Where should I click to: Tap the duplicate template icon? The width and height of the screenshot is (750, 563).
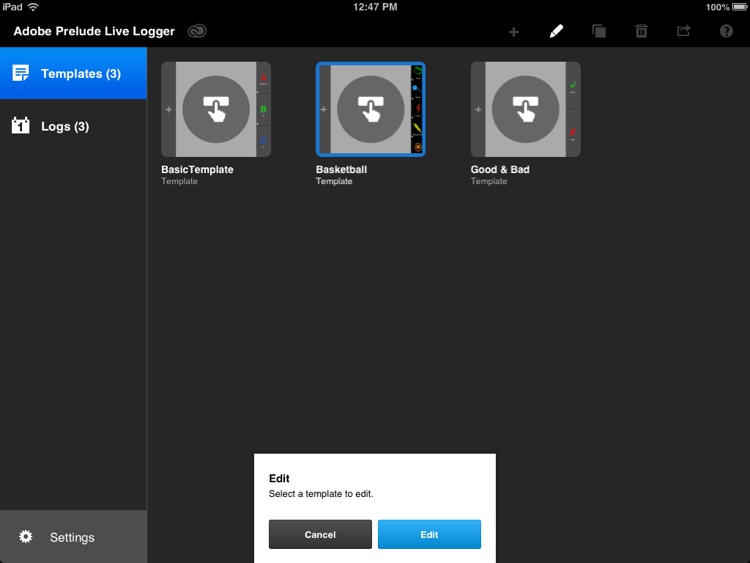click(598, 32)
